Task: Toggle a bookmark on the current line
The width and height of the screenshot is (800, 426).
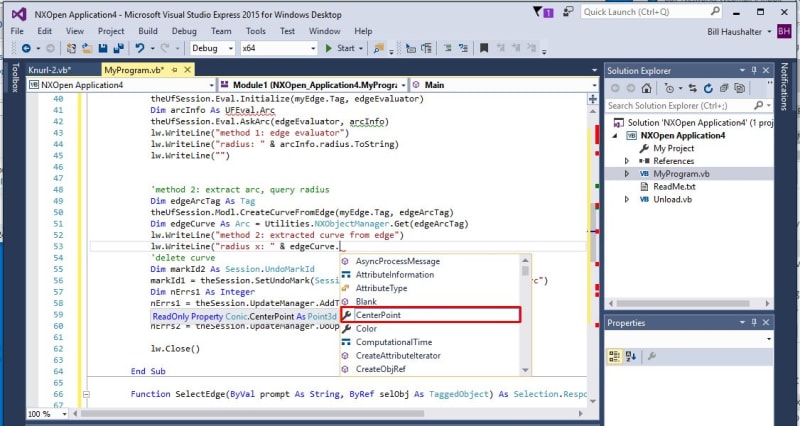Action: (484, 48)
